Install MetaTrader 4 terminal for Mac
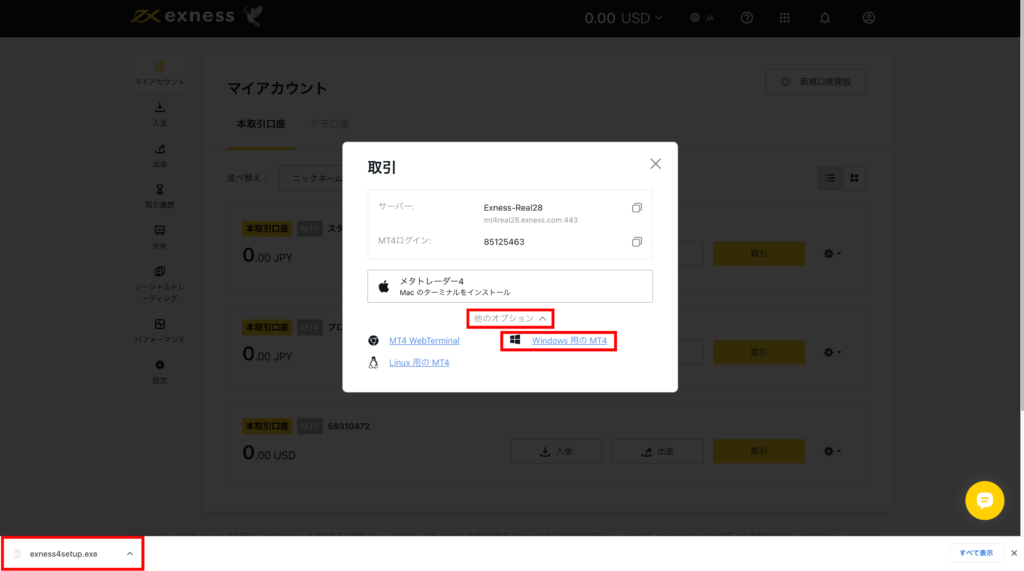 tap(510, 286)
